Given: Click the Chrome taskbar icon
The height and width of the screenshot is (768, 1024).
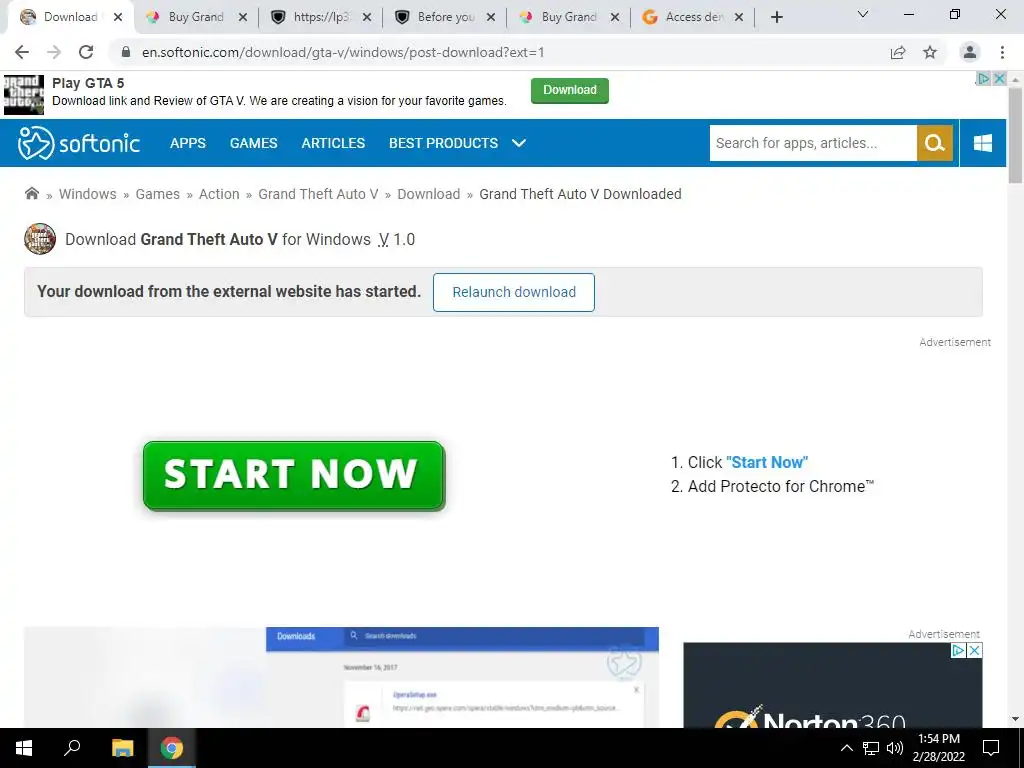Looking at the screenshot, I should 172,748.
